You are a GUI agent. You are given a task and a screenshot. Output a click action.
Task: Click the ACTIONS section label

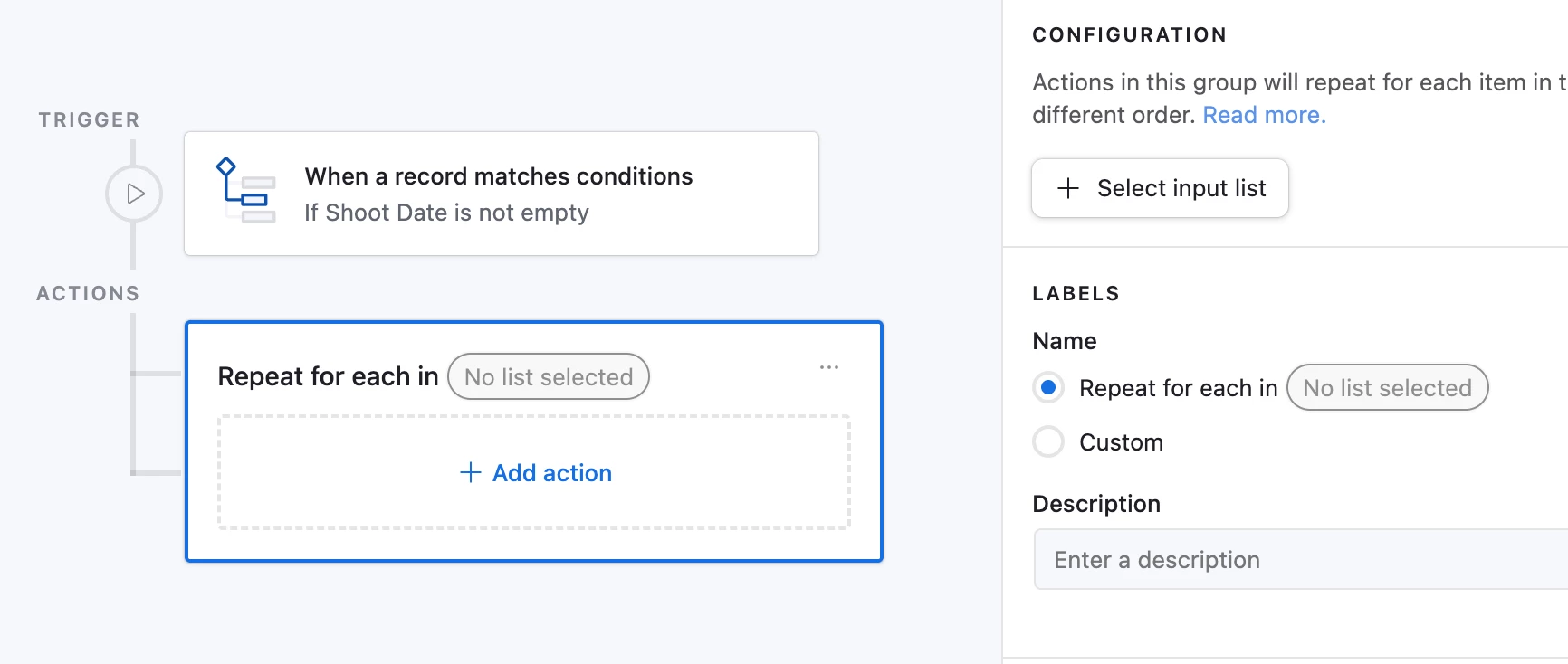(x=88, y=293)
